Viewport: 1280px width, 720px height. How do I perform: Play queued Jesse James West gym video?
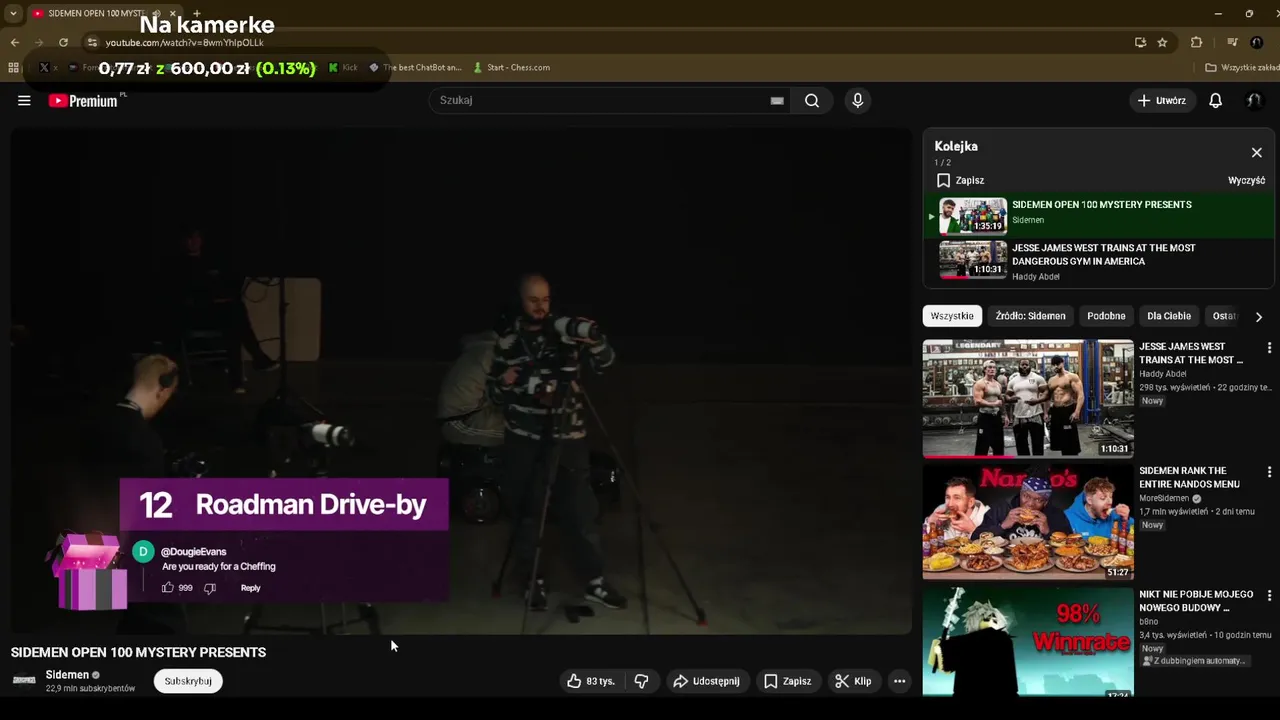point(1098,261)
